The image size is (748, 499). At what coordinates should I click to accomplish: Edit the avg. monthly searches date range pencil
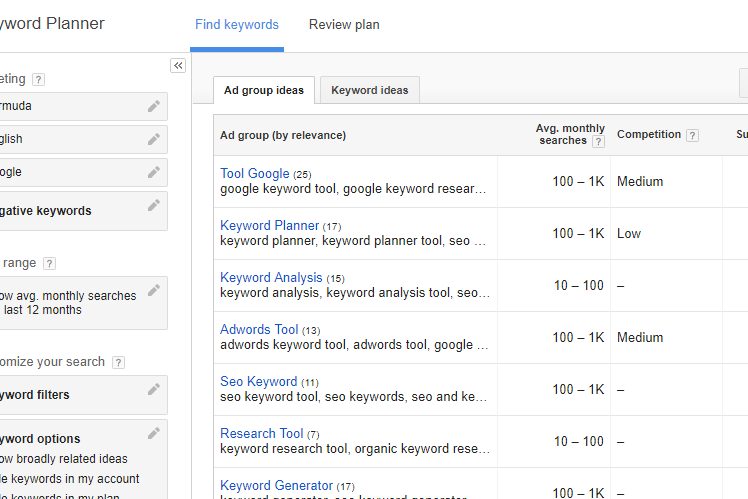click(x=154, y=290)
